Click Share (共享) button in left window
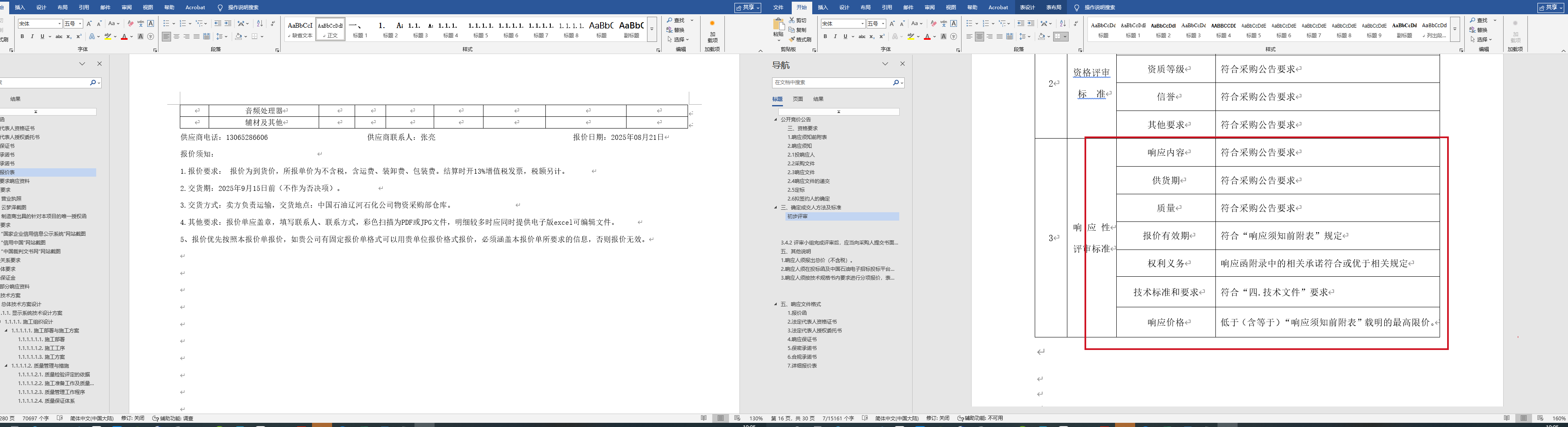 point(747,7)
